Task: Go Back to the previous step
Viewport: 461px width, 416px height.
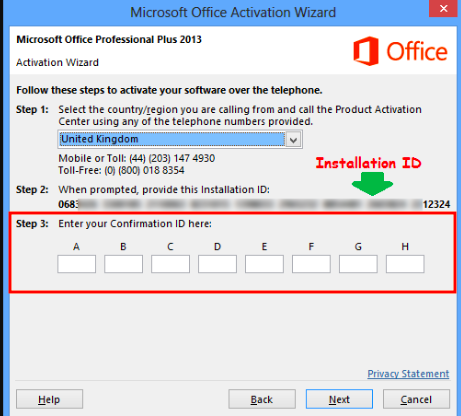Action: 262,399
